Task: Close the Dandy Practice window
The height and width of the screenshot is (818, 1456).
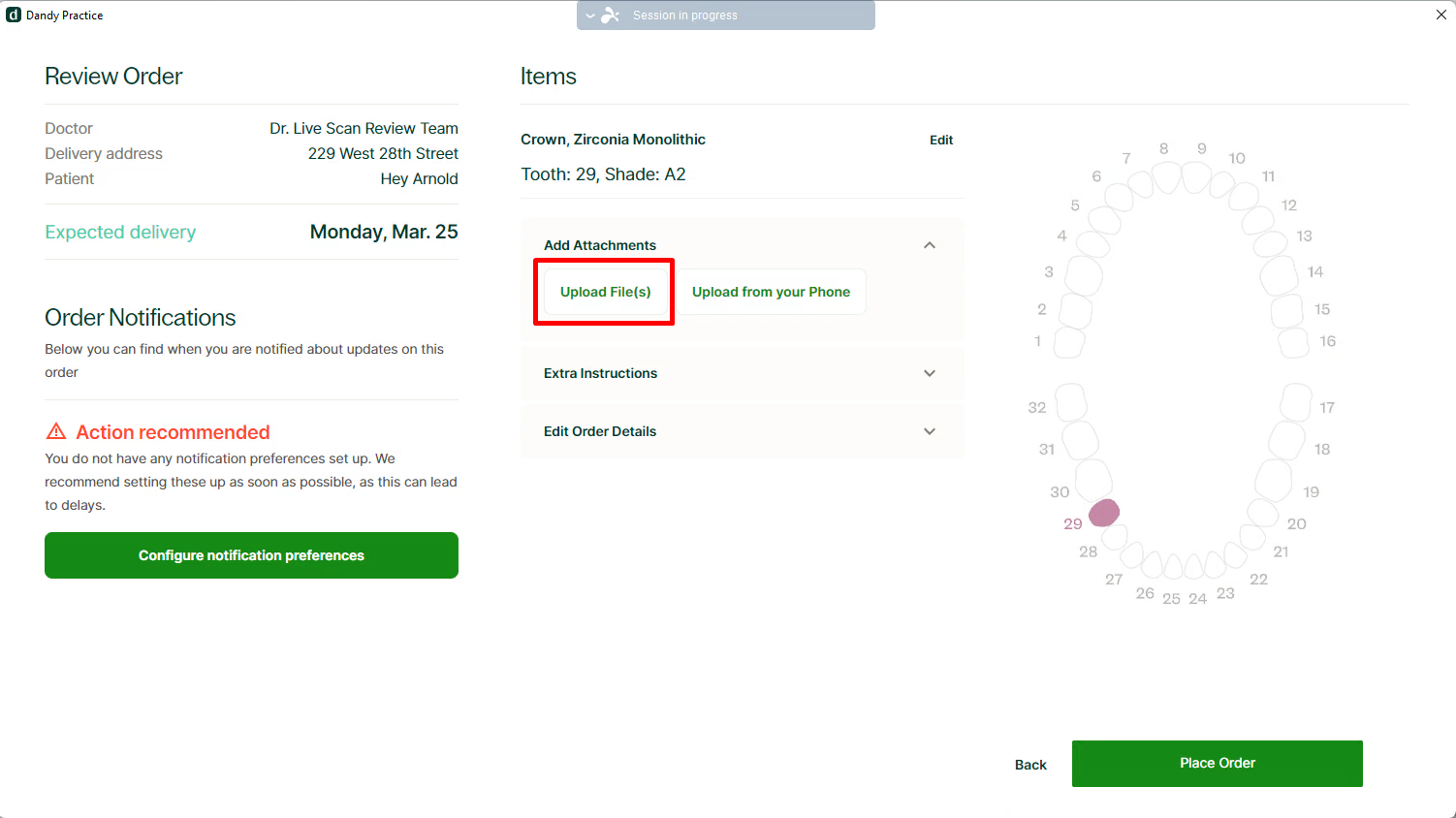Action: click(x=1440, y=15)
